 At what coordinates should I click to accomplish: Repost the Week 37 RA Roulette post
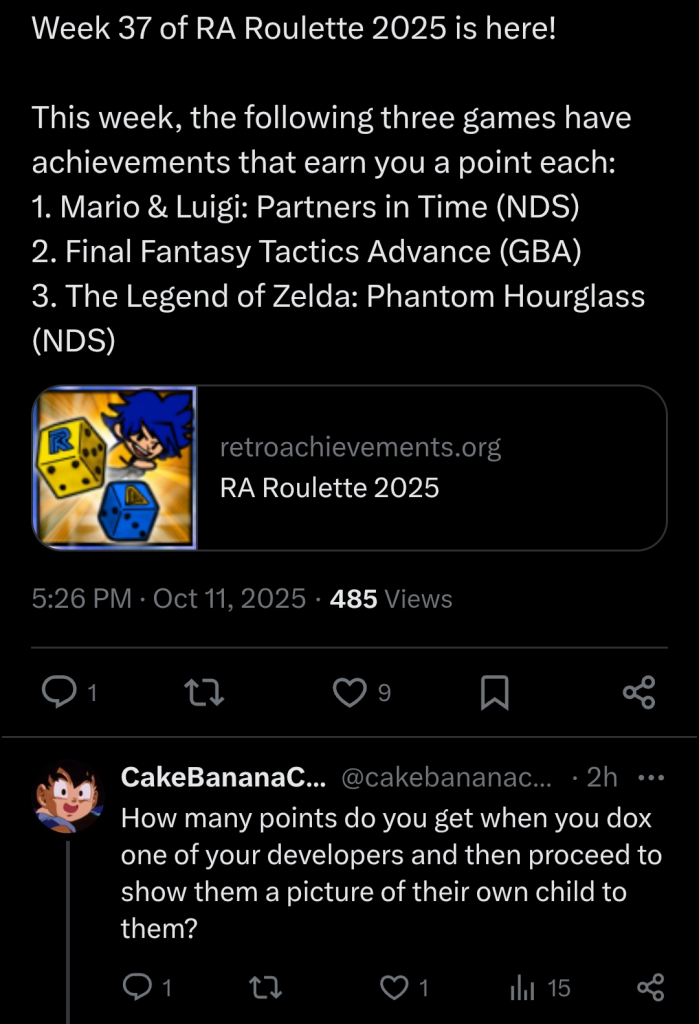click(206, 692)
